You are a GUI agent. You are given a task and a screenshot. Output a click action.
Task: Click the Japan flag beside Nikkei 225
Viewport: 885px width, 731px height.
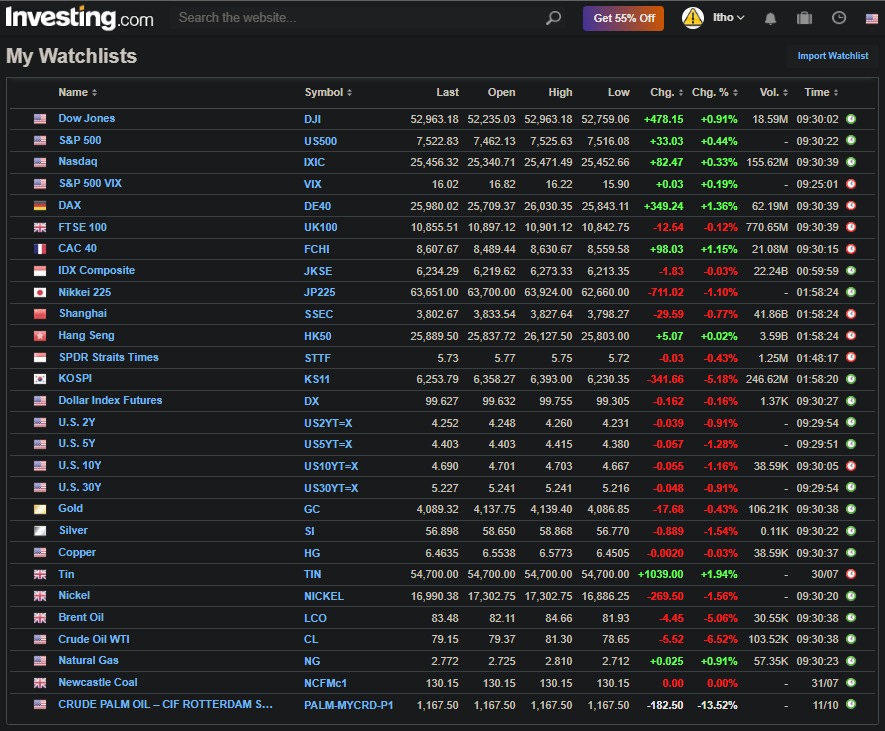[40, 292]
